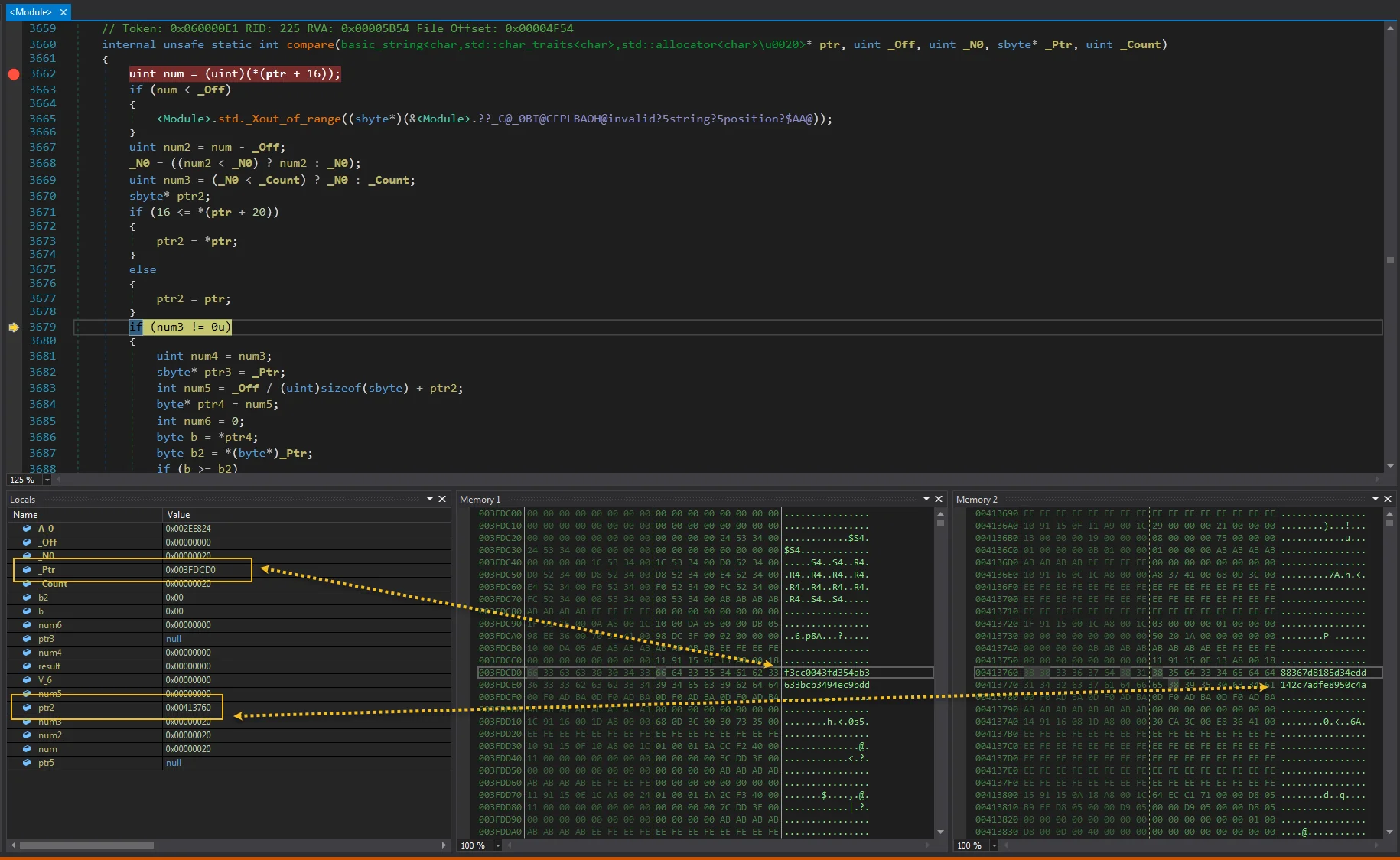This screenshot has width=1400, height=860.
Task: Open the Locals panel options dropdown arrow
Action: 430,499
